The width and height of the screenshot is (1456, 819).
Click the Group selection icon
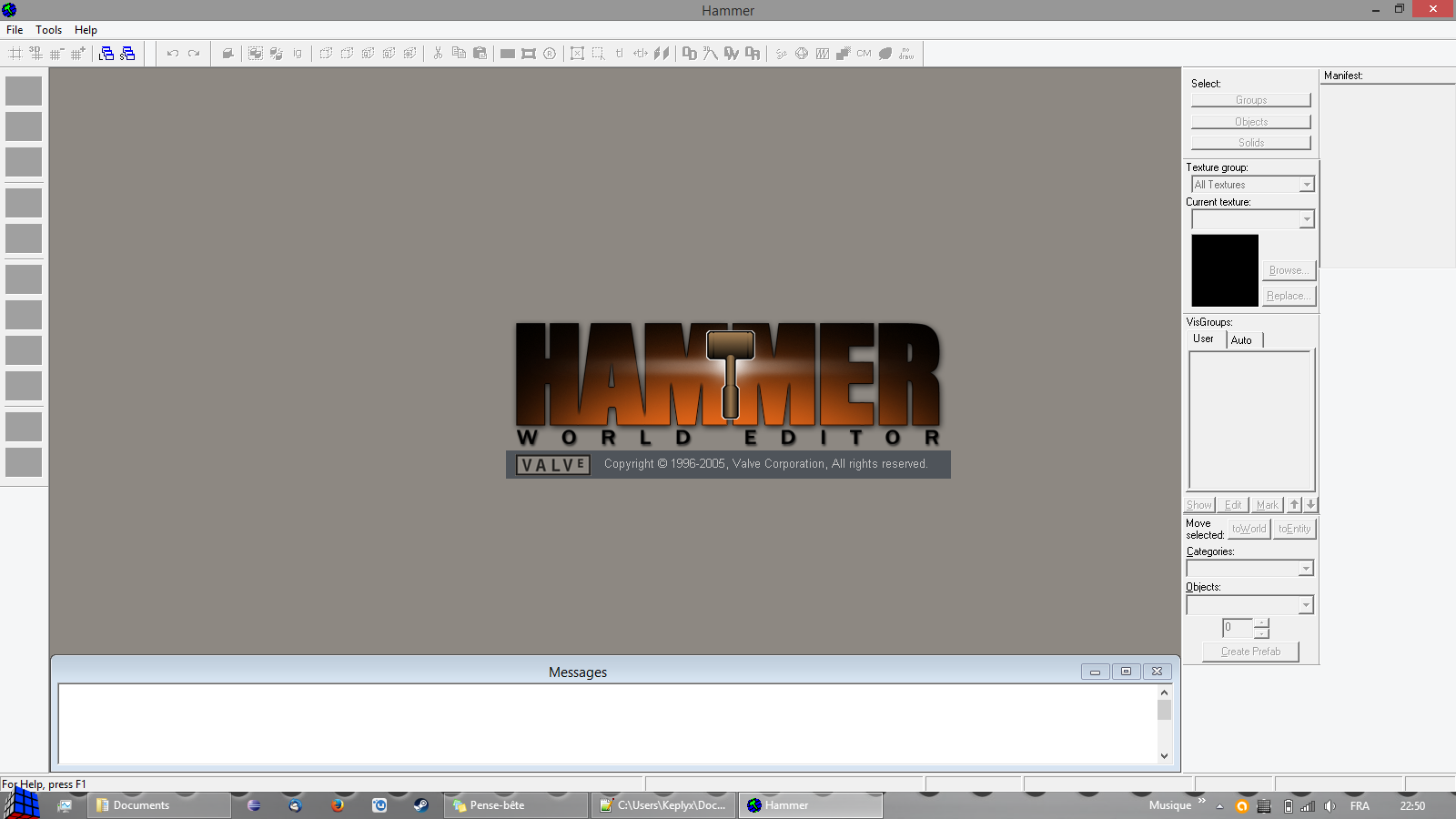[256, 54]
